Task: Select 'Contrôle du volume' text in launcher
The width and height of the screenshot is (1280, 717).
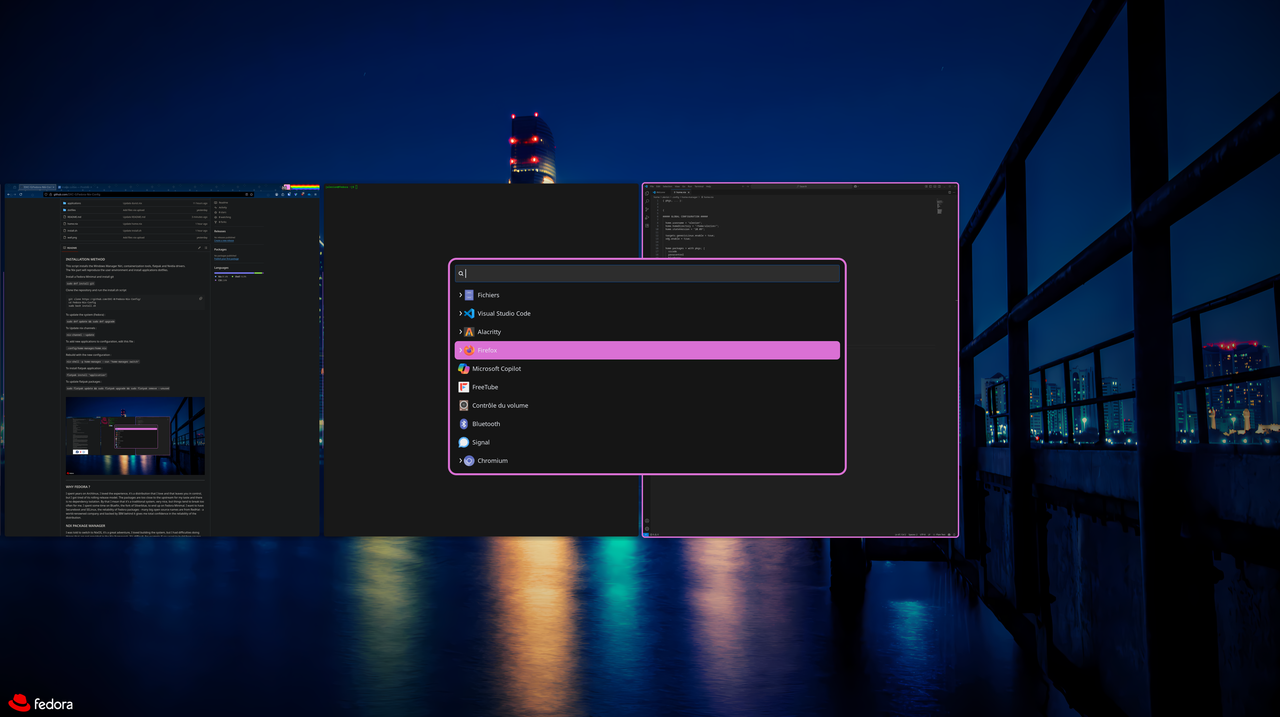Action: (500, 405)
